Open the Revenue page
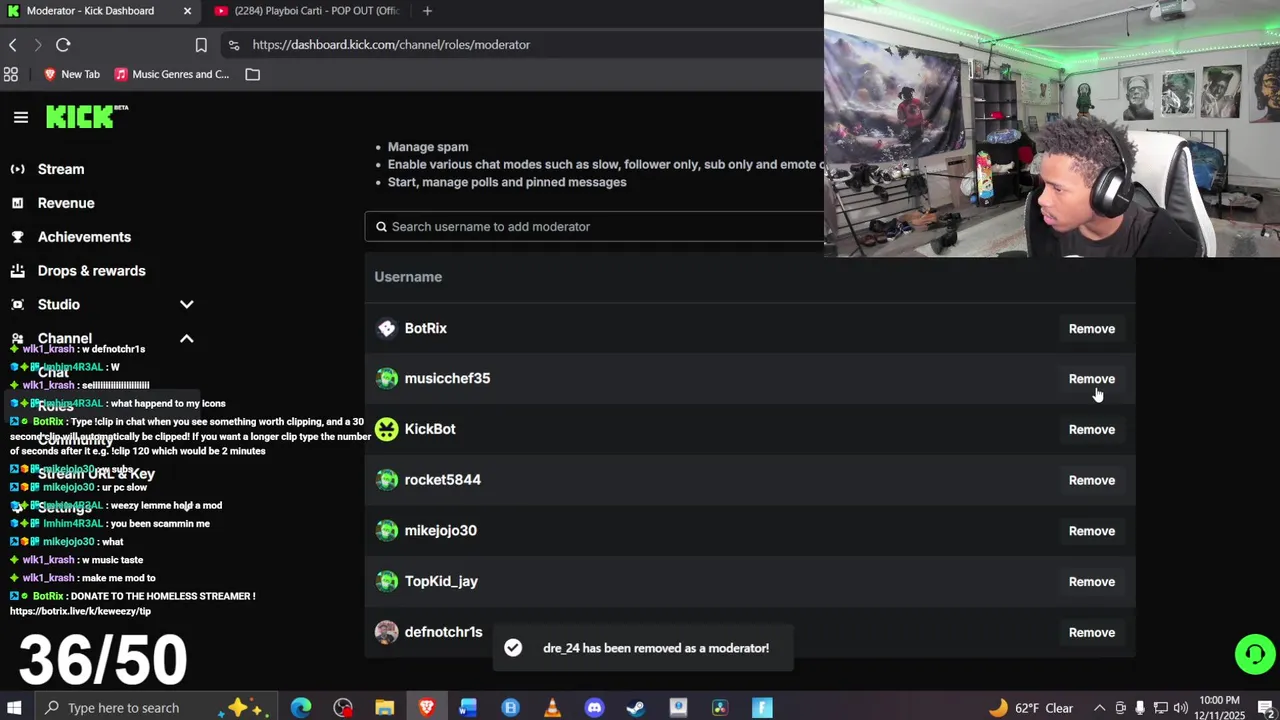1280x720 pixels. [66, 203]
